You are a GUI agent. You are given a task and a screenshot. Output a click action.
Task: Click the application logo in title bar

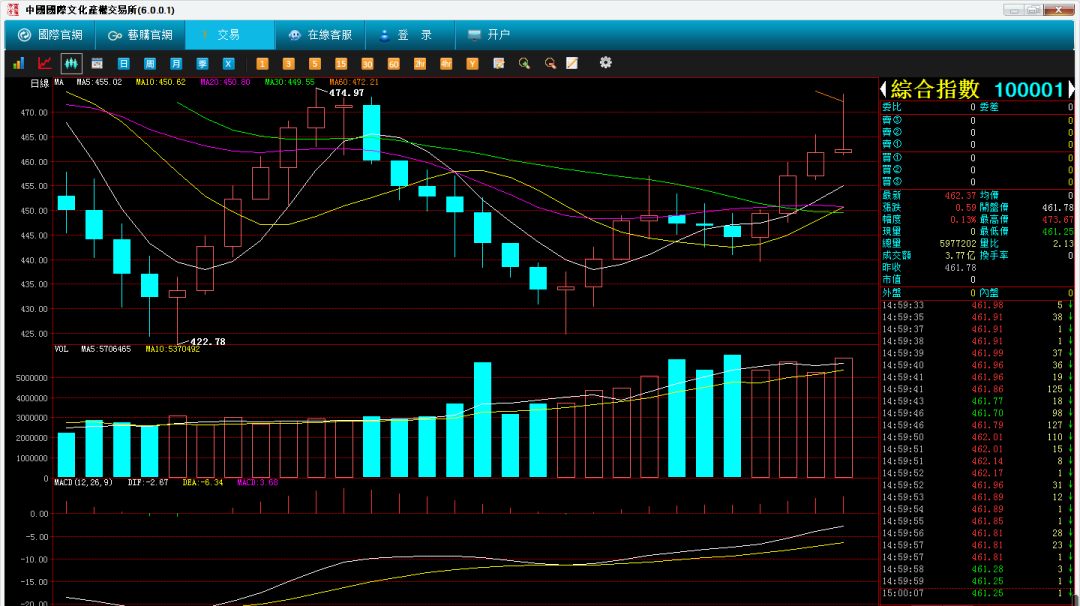click(x=13, y=10)
